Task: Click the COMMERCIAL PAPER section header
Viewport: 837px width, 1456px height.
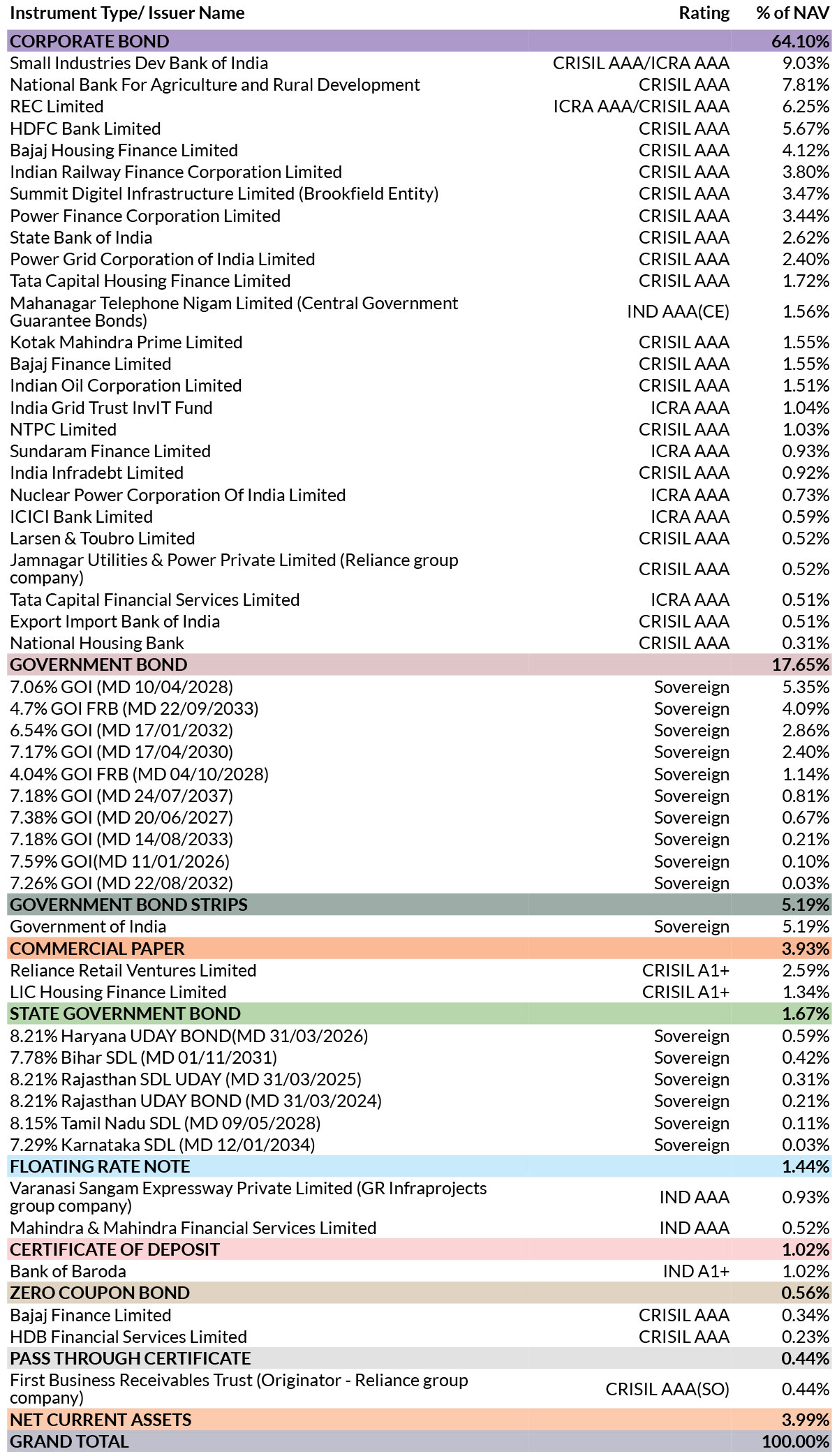Action: click(419, 949)
